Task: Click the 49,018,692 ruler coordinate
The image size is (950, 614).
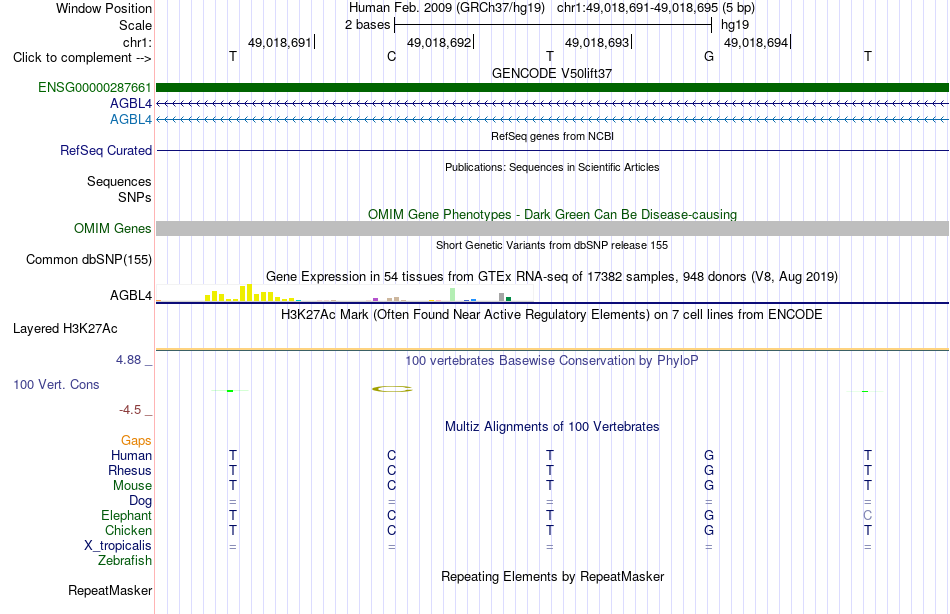Action: [x=439, y=42]
